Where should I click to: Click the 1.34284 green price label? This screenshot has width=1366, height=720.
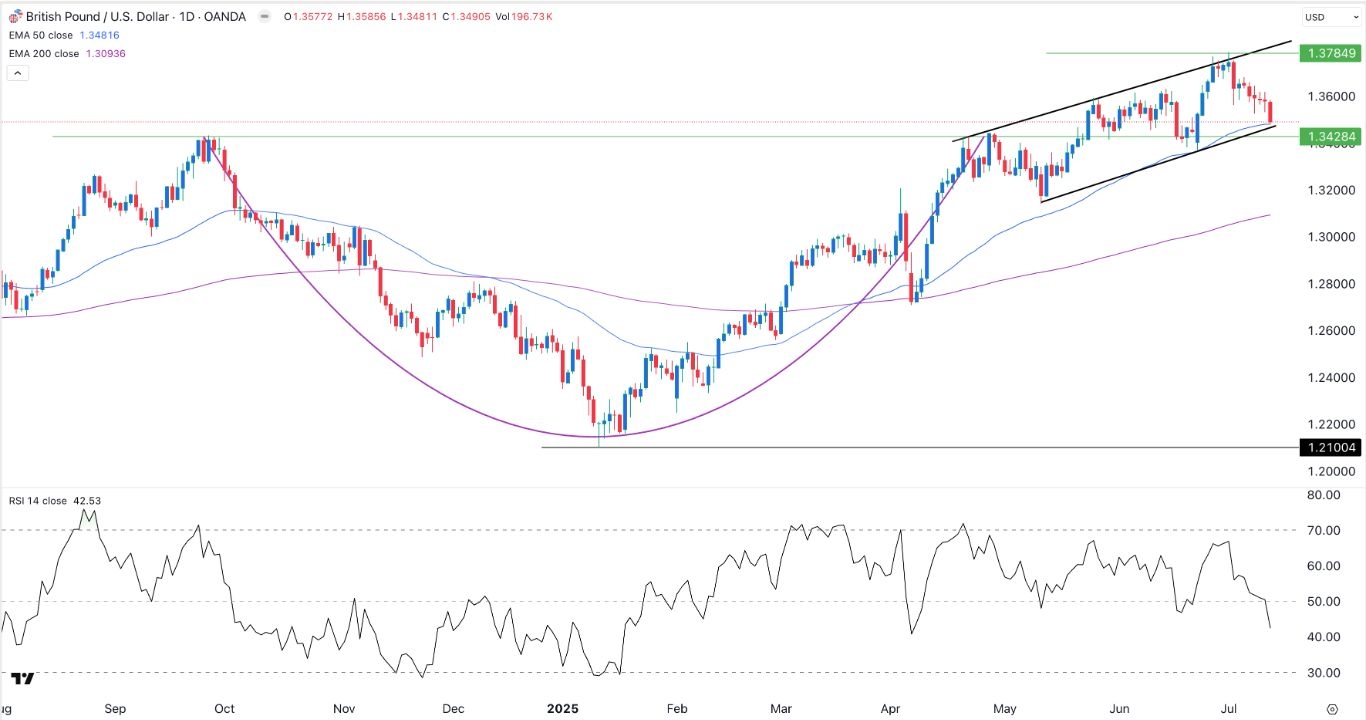click(1327, 136)
